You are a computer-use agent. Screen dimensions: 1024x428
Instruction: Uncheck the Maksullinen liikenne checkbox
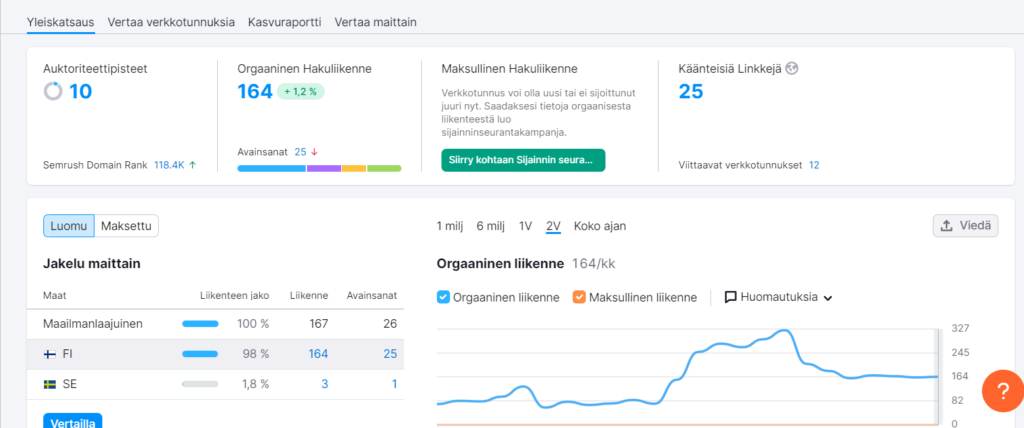coord(579,297)
